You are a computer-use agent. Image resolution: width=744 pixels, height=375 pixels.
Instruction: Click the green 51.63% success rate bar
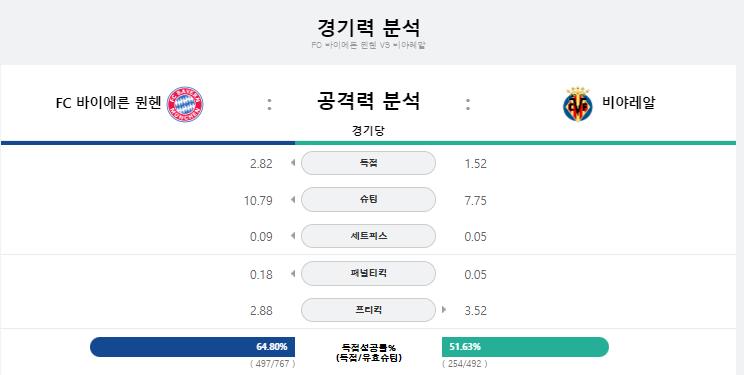point(525,347)
